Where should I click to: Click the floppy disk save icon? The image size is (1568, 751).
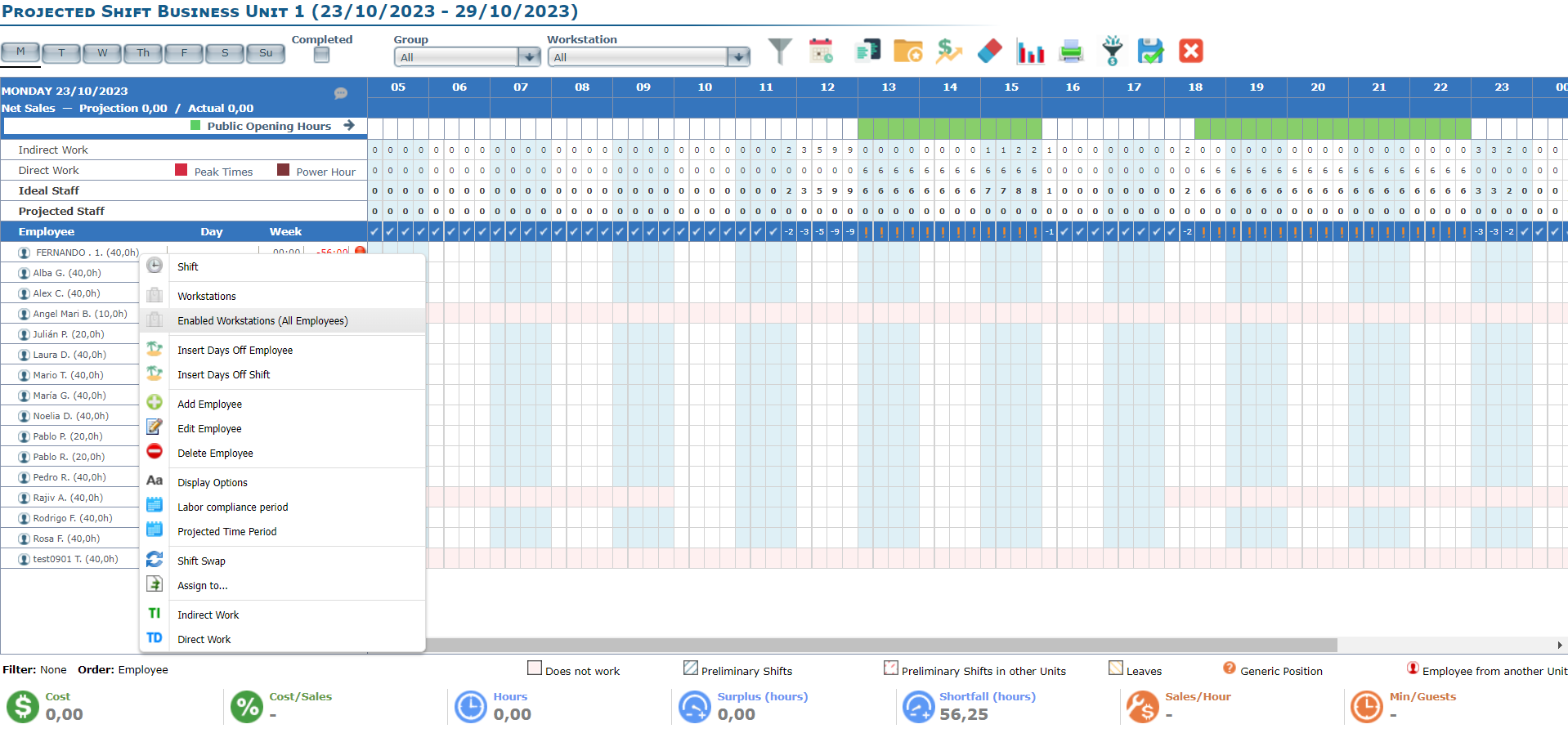click(x=1150, y=51)
